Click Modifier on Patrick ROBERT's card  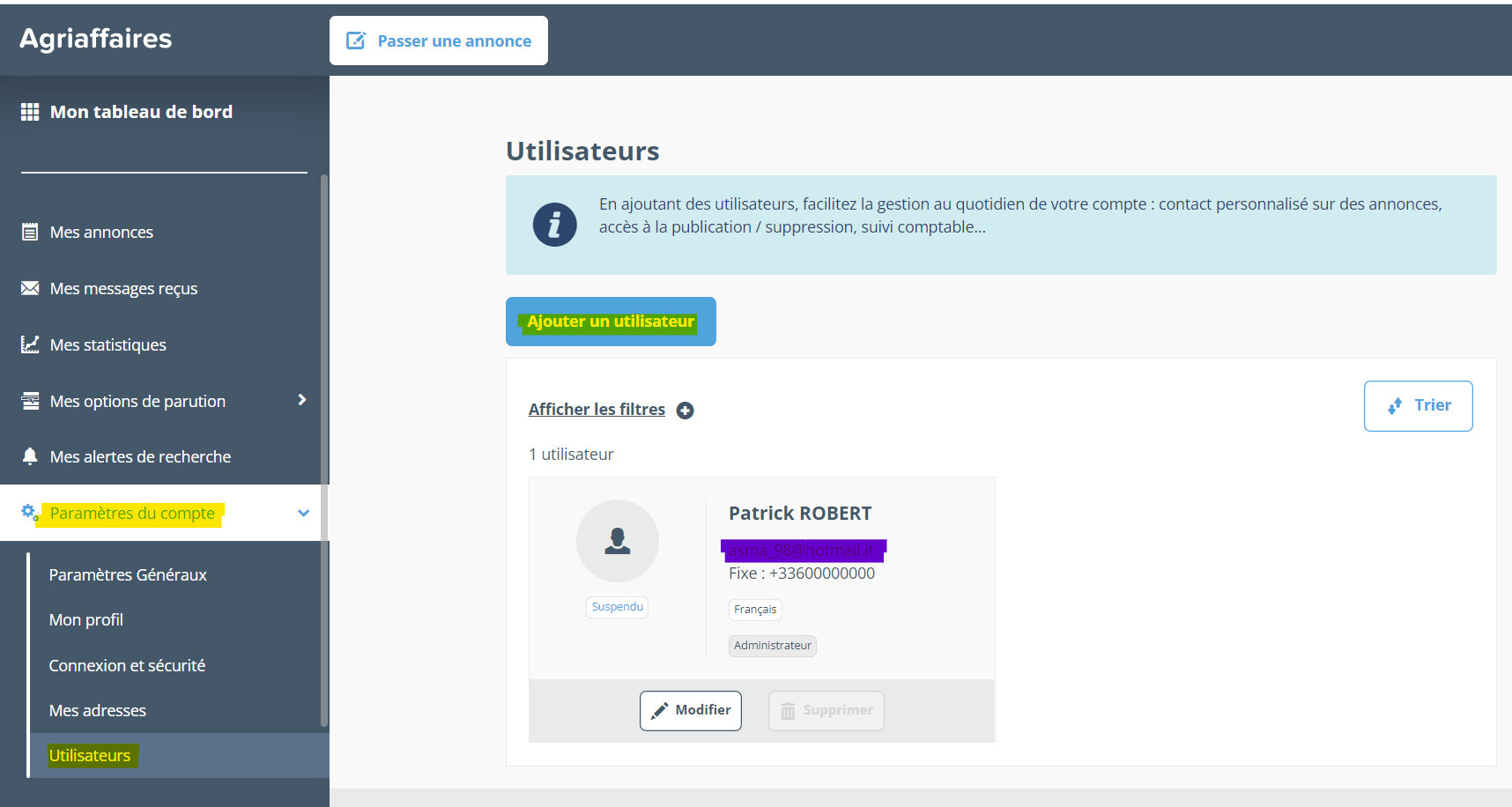(x=690, y=710)
